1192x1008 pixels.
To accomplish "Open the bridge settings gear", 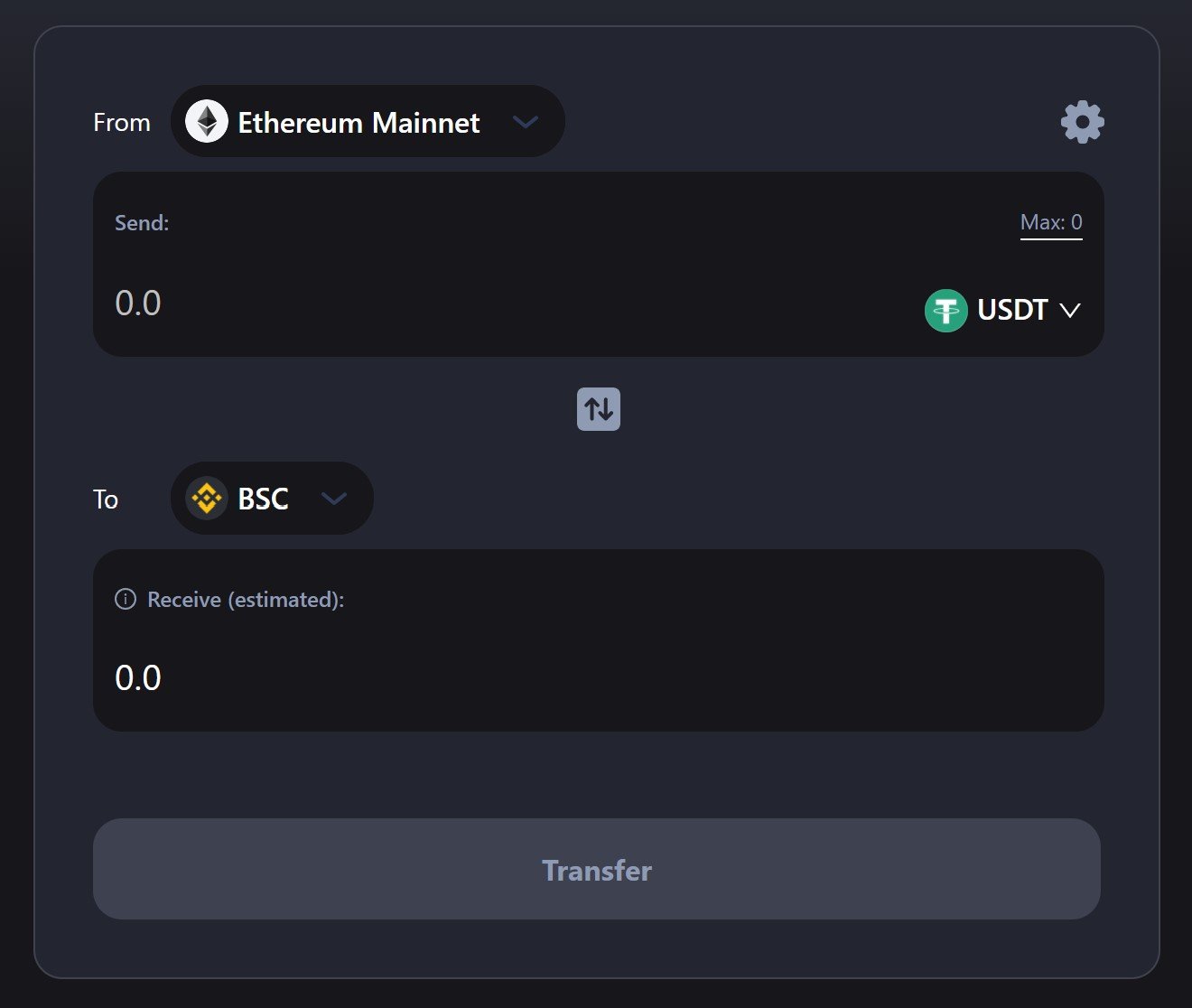I will (x=1082, y=122).
